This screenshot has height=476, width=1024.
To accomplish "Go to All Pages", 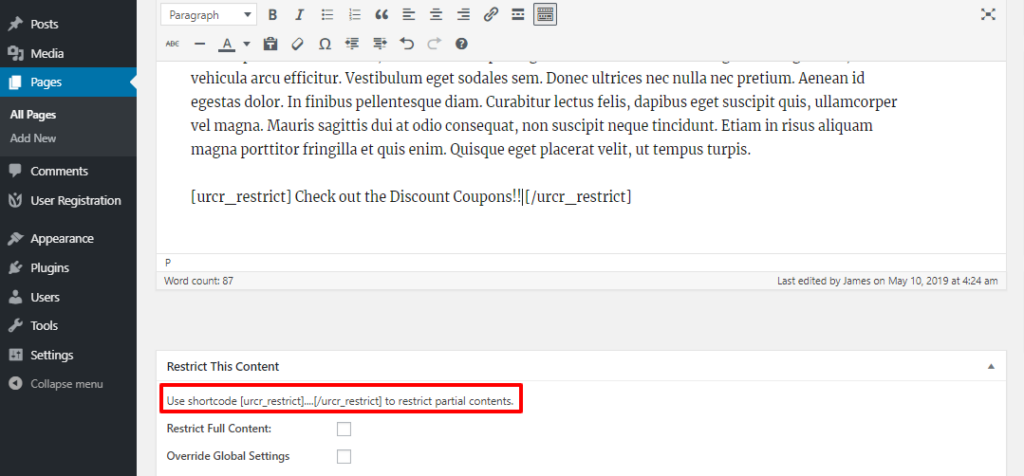I will tap(33, 115).
